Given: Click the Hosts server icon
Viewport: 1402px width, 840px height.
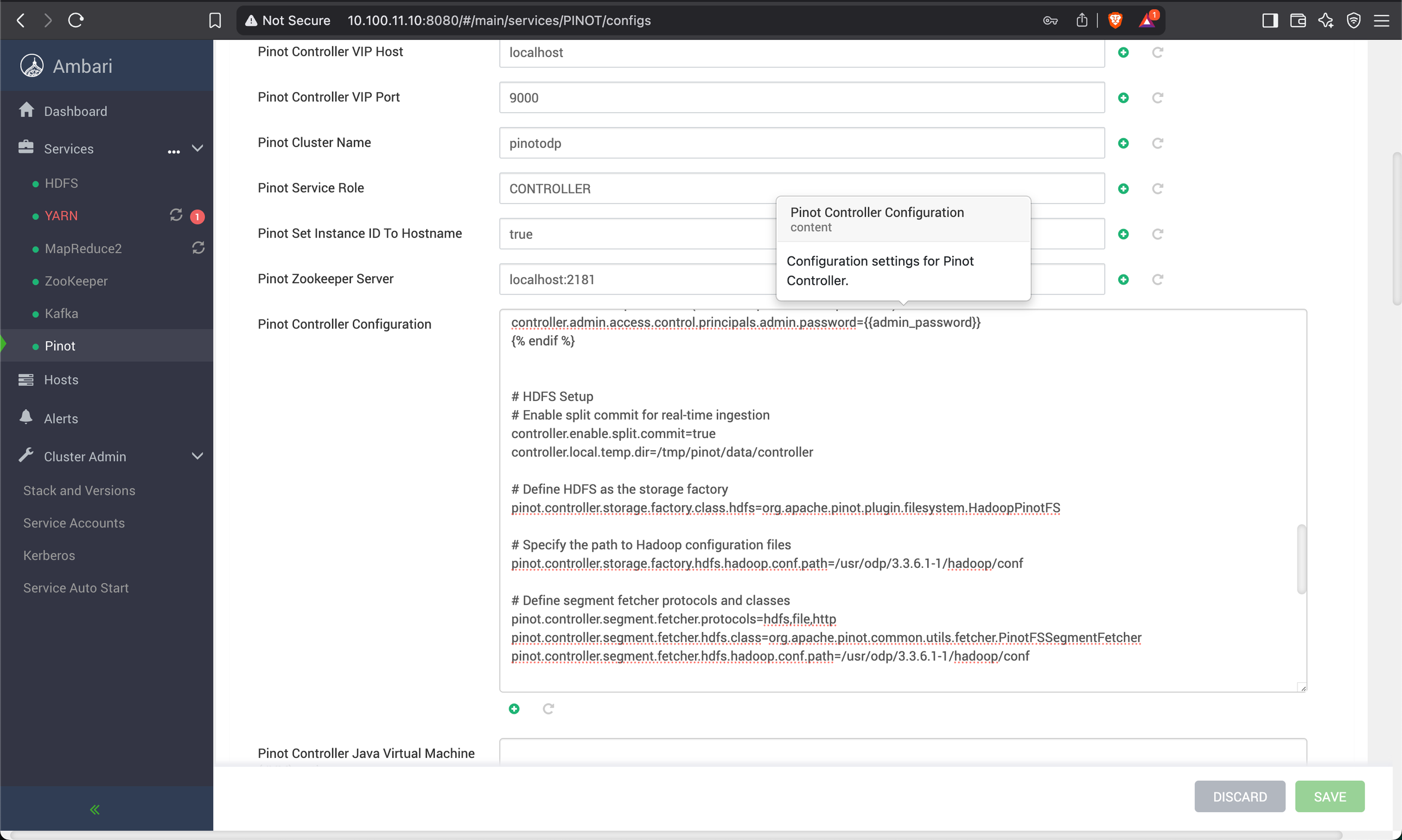Looking at the screenshot, I should tap(26, 379).
